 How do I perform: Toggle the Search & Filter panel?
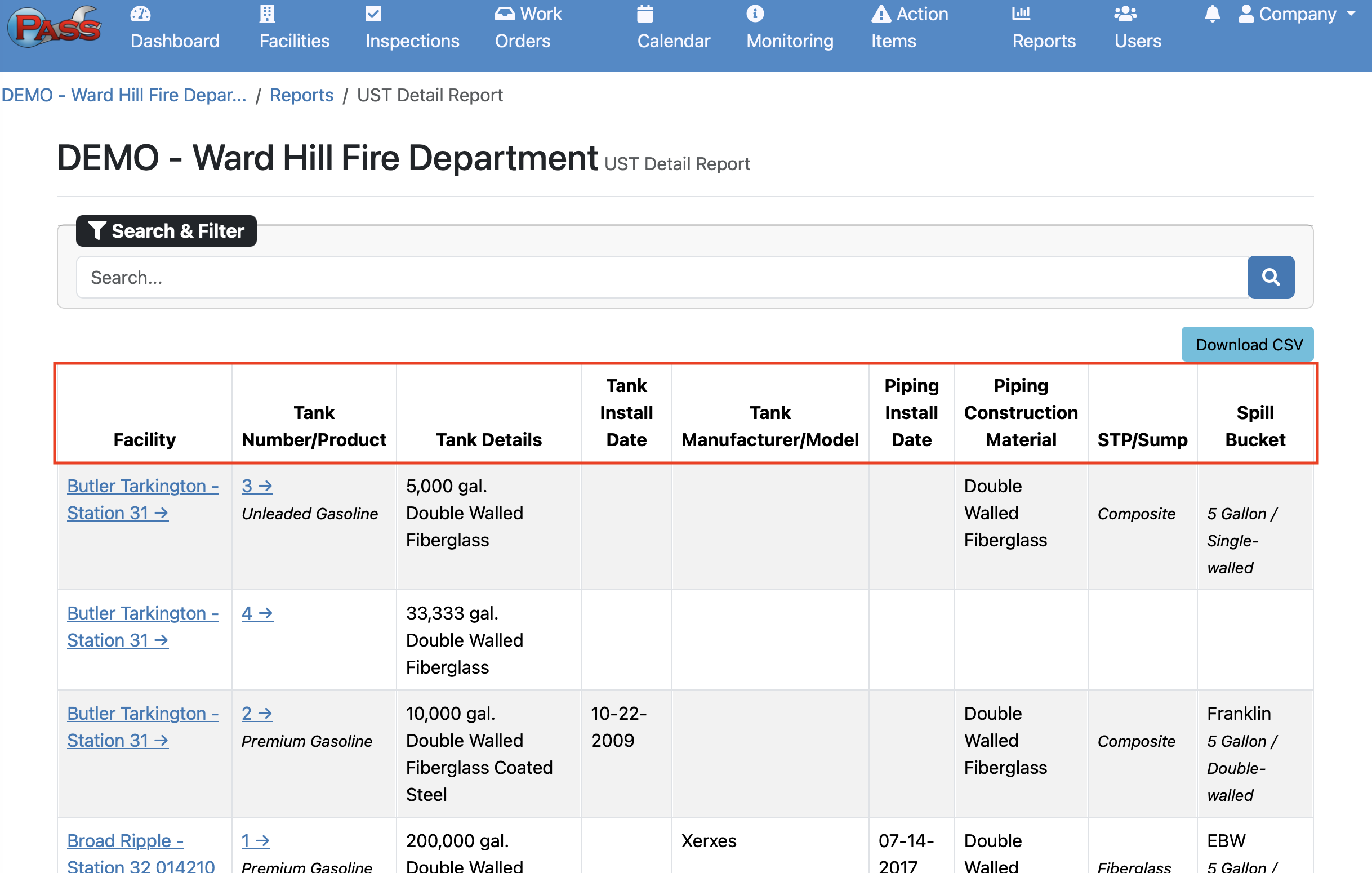click(166, 231)
